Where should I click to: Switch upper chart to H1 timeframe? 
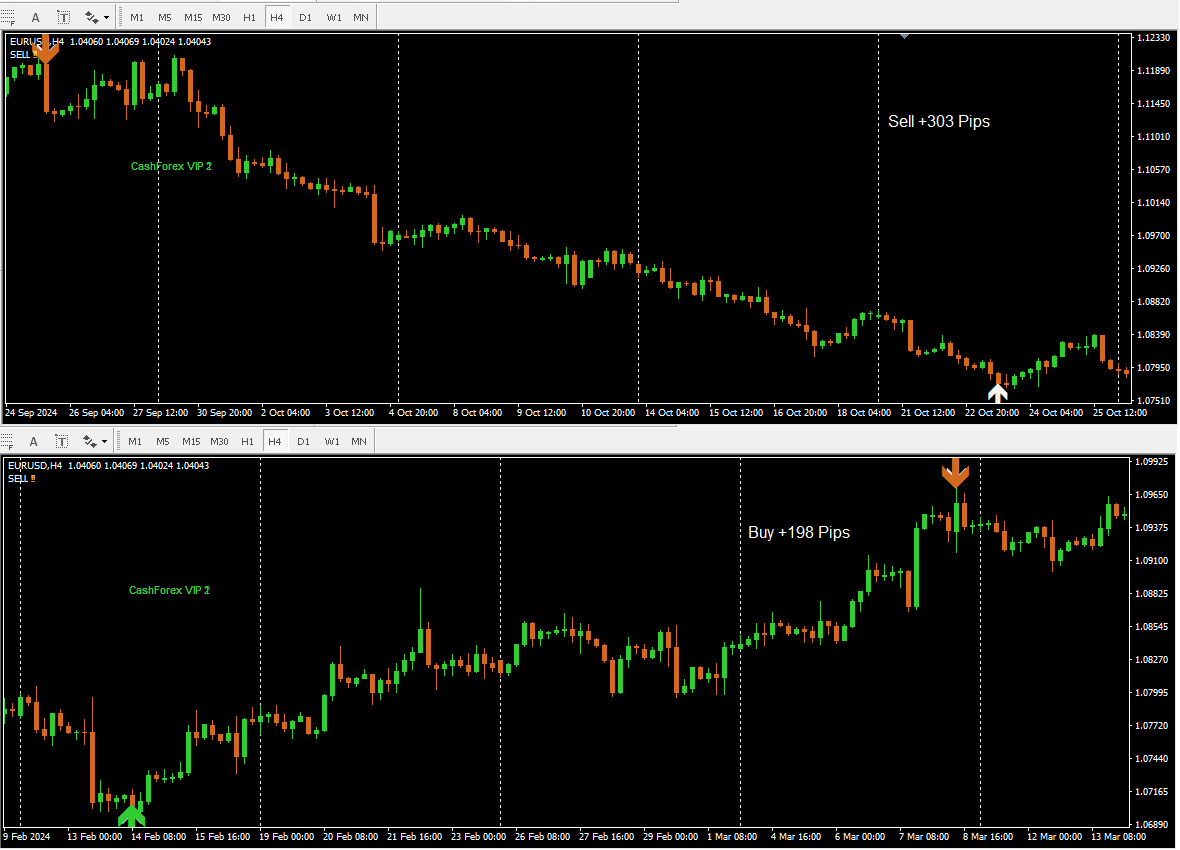point(249,17)
